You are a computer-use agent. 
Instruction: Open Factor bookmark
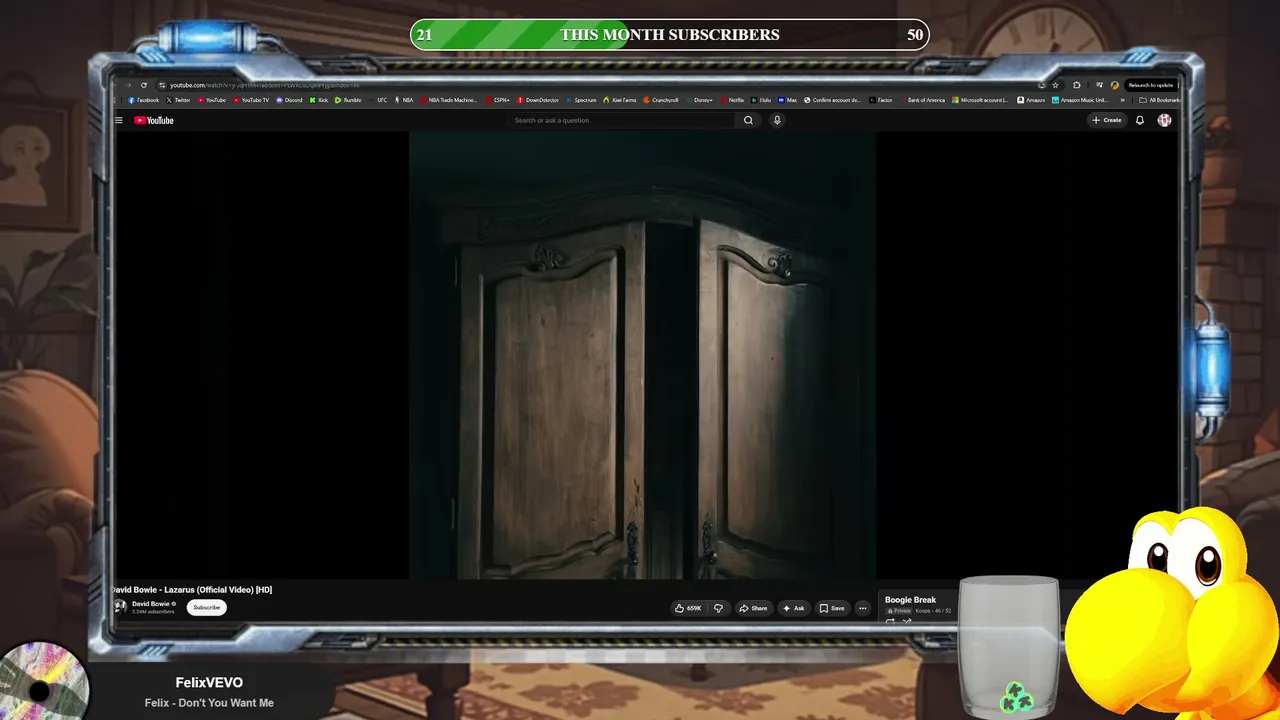coord(881,100)
